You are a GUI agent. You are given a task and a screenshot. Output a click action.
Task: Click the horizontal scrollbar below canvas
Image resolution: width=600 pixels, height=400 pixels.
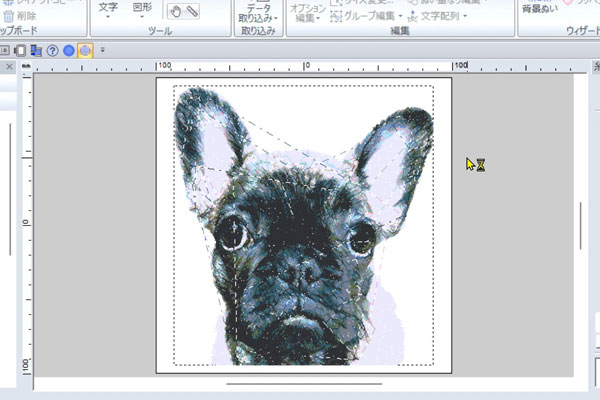click(304, 384)
